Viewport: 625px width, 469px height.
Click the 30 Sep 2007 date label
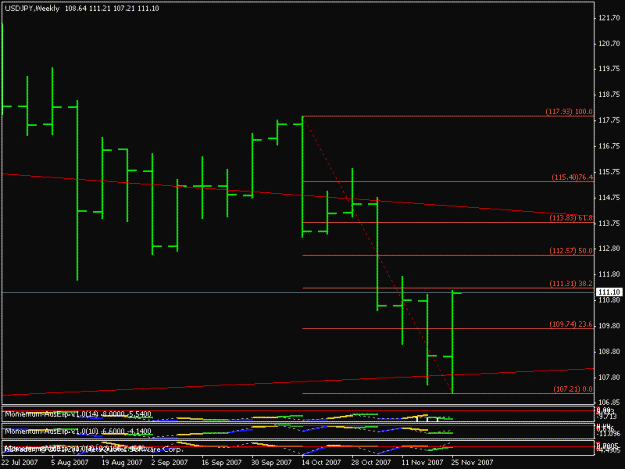271,462
